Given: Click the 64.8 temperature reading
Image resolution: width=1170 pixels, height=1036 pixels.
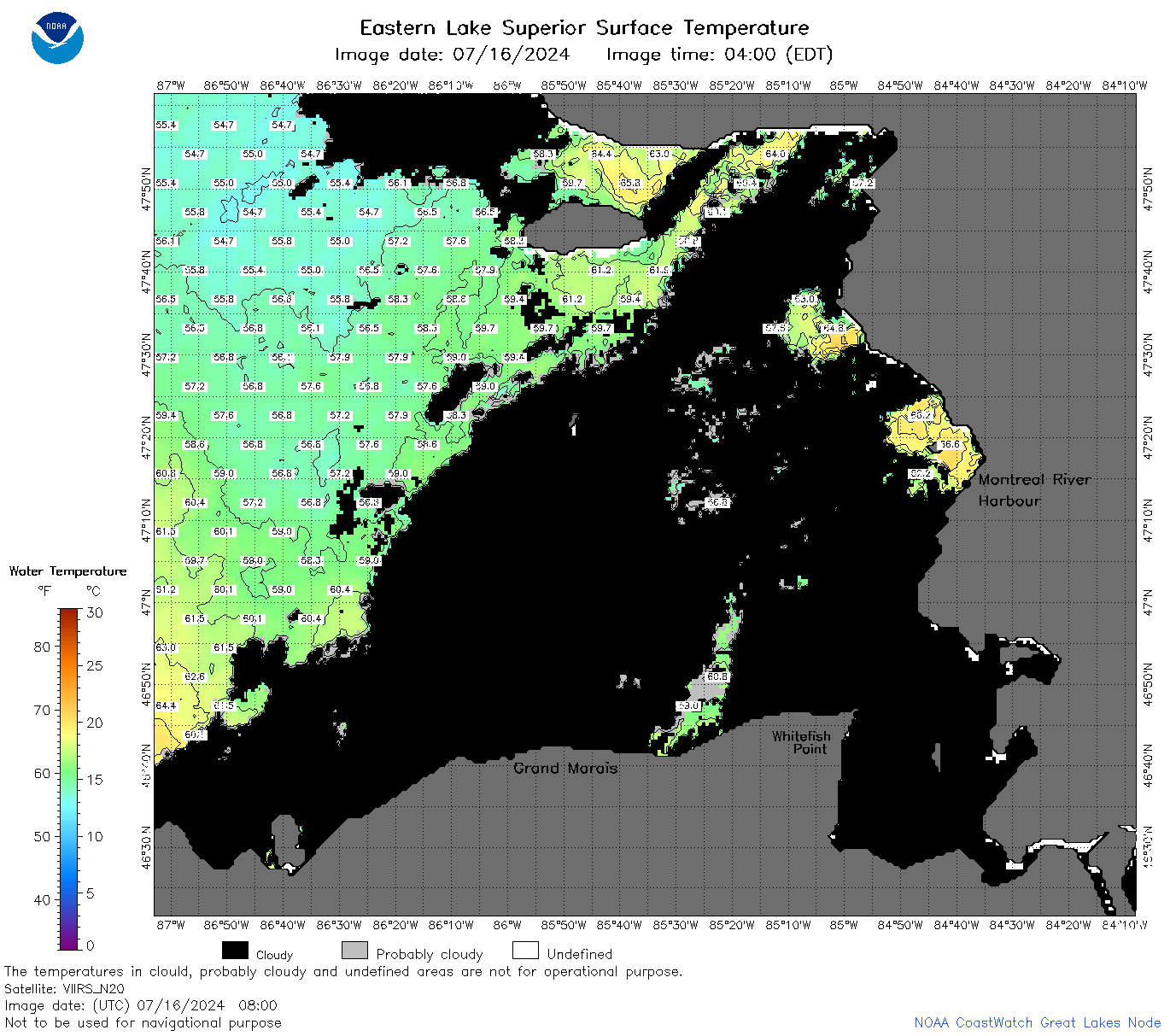Looking at the screenshot, I should point(834,329).
